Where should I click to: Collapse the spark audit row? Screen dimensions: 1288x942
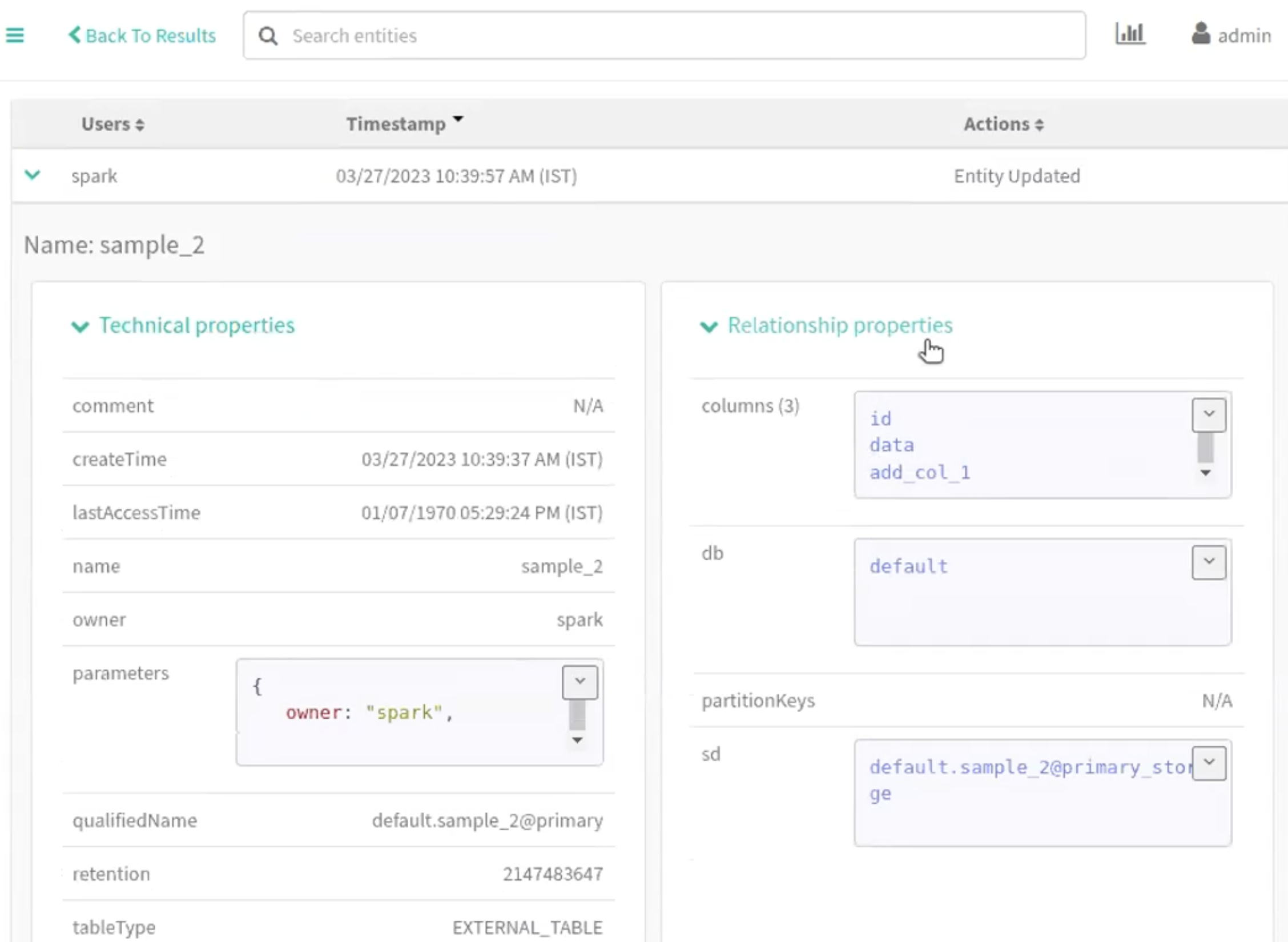coord(33,175)
